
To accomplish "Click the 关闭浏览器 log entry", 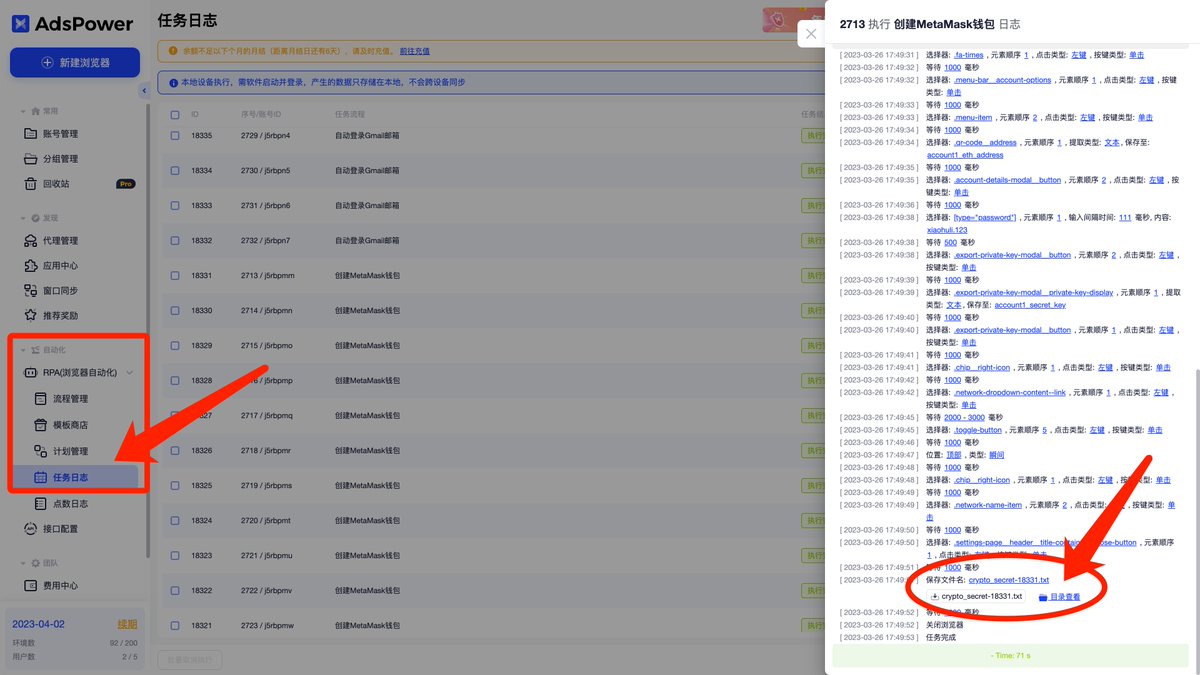I will (945, 625).
